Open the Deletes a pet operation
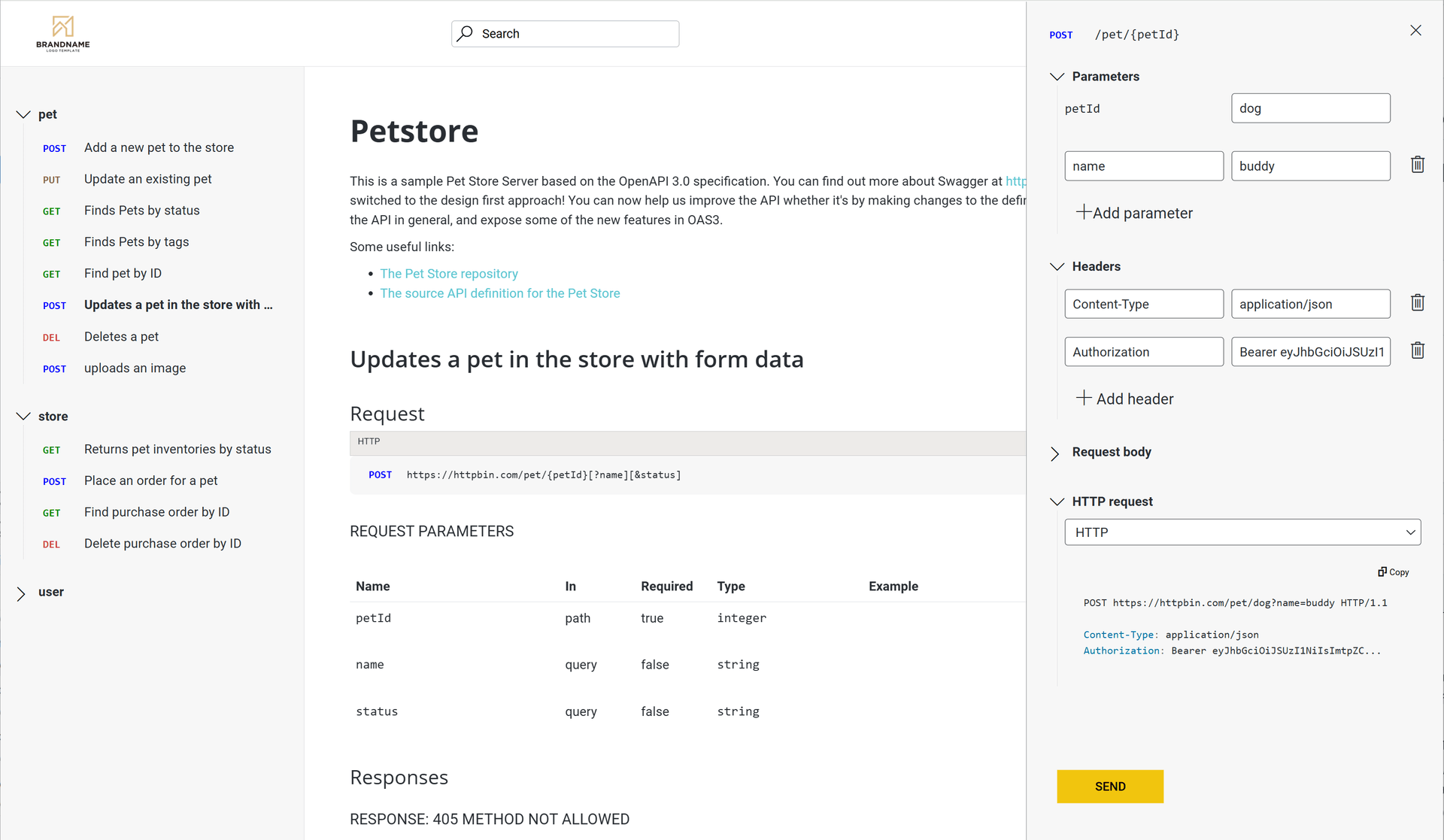1444x840 pixels. click(x=121, y=337)
